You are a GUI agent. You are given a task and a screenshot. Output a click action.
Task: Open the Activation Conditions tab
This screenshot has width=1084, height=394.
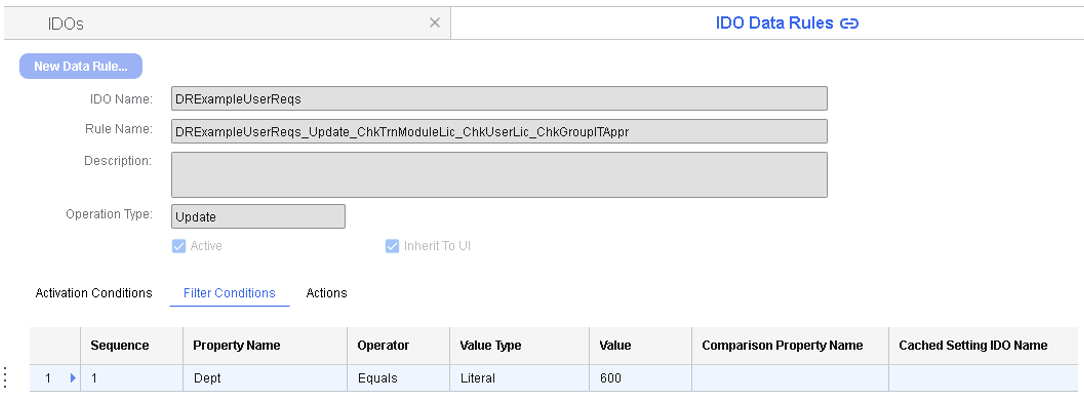pyautogui.click(x=94, y=293)
